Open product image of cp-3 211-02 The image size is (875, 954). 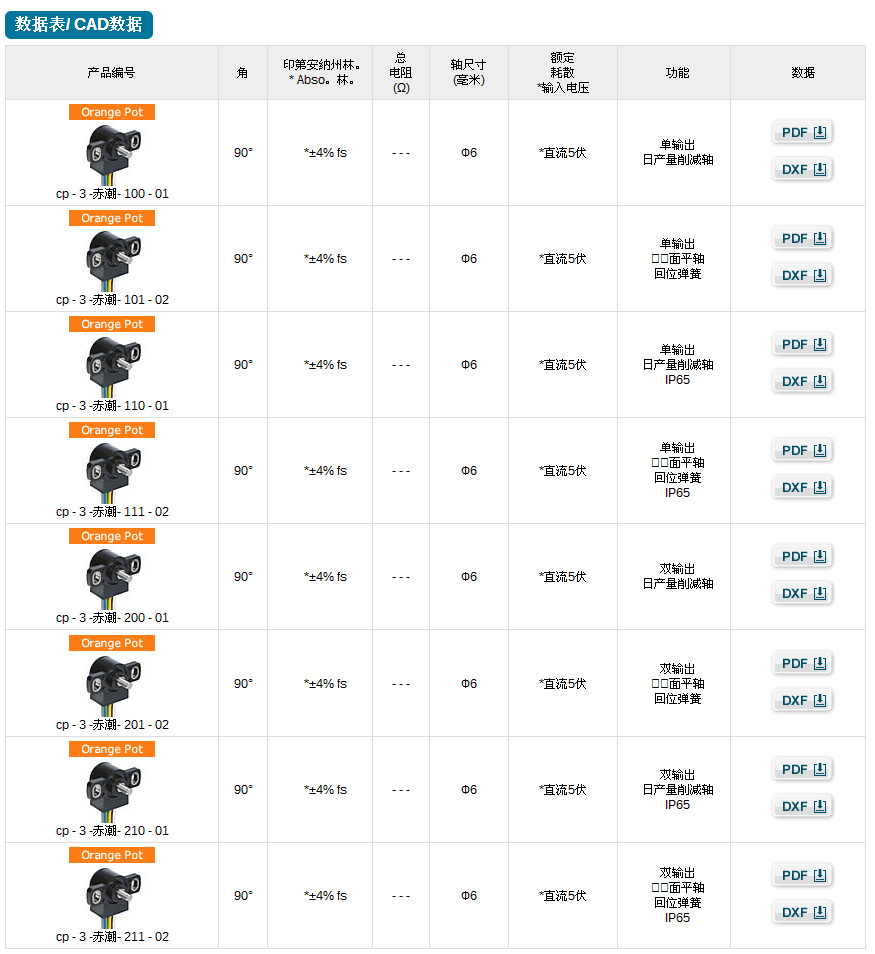(113, 897)
